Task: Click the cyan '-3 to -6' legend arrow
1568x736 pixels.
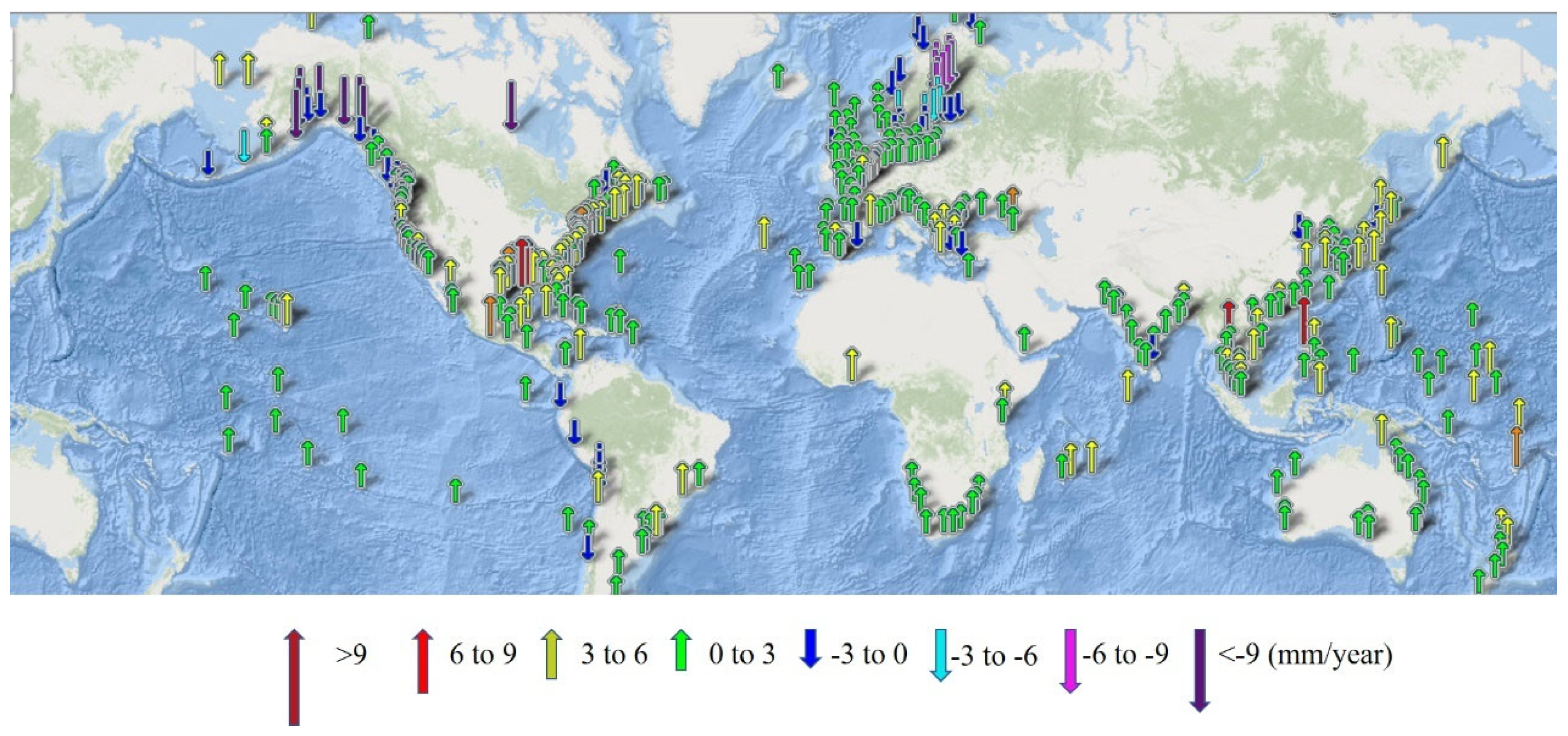Action: pyautogui.click(x=940, y=656)
